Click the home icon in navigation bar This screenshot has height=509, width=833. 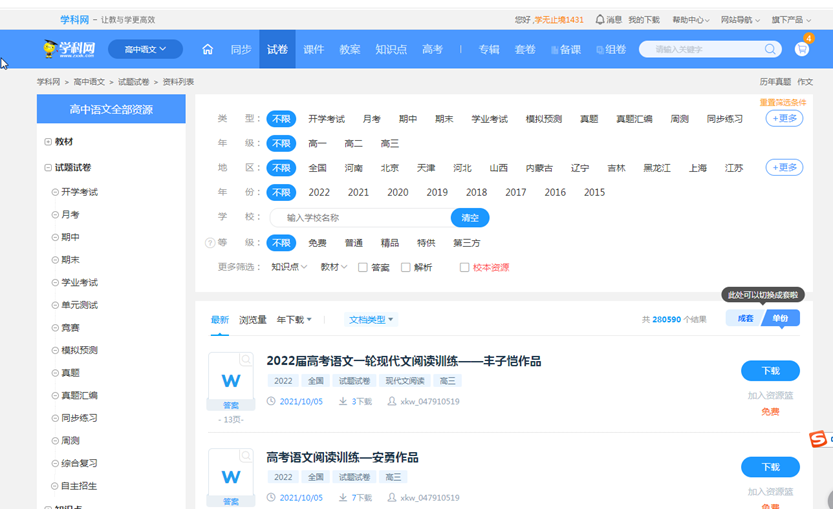(x=208, y=49)
